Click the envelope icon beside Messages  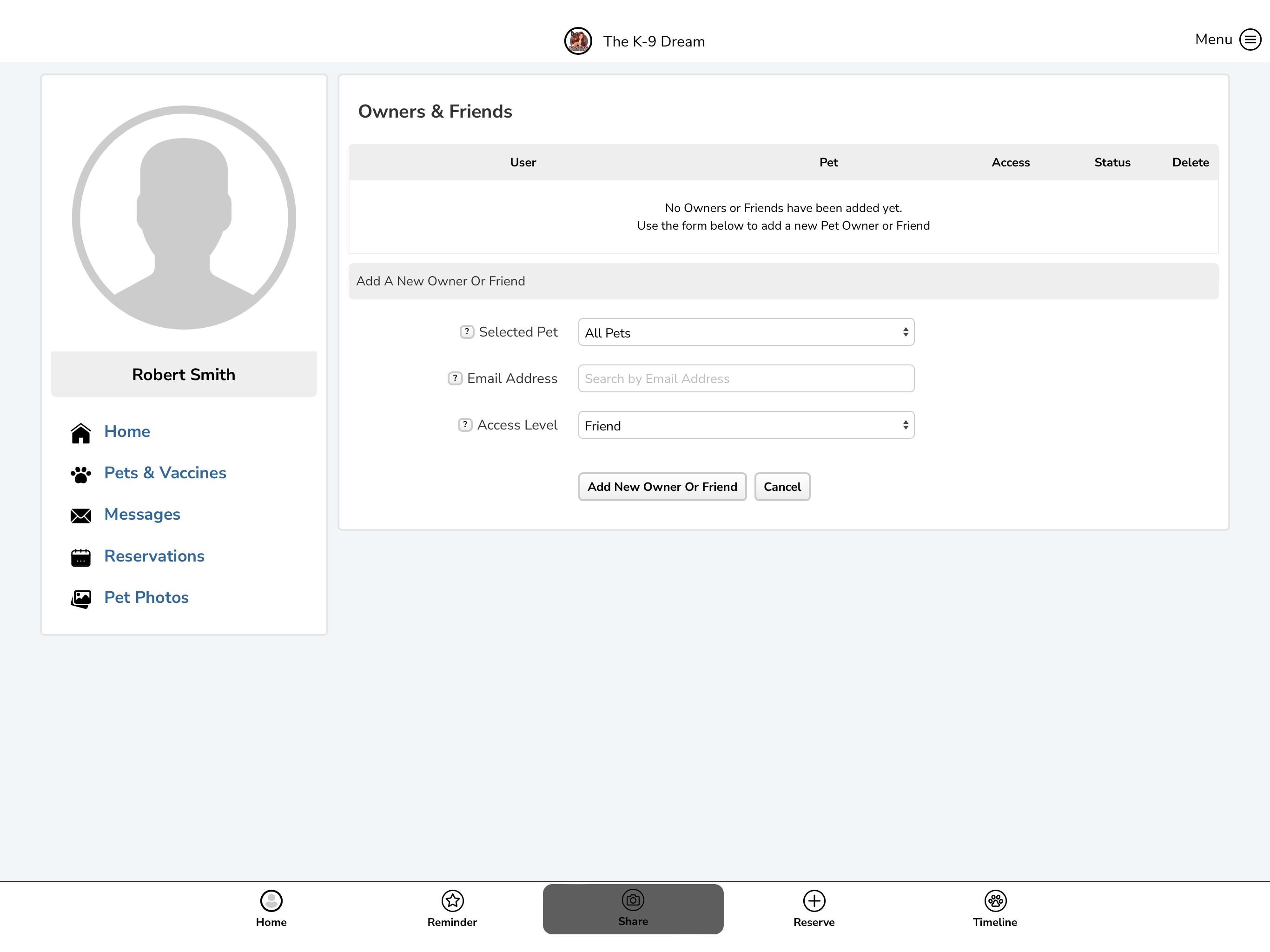click(81, 516)
